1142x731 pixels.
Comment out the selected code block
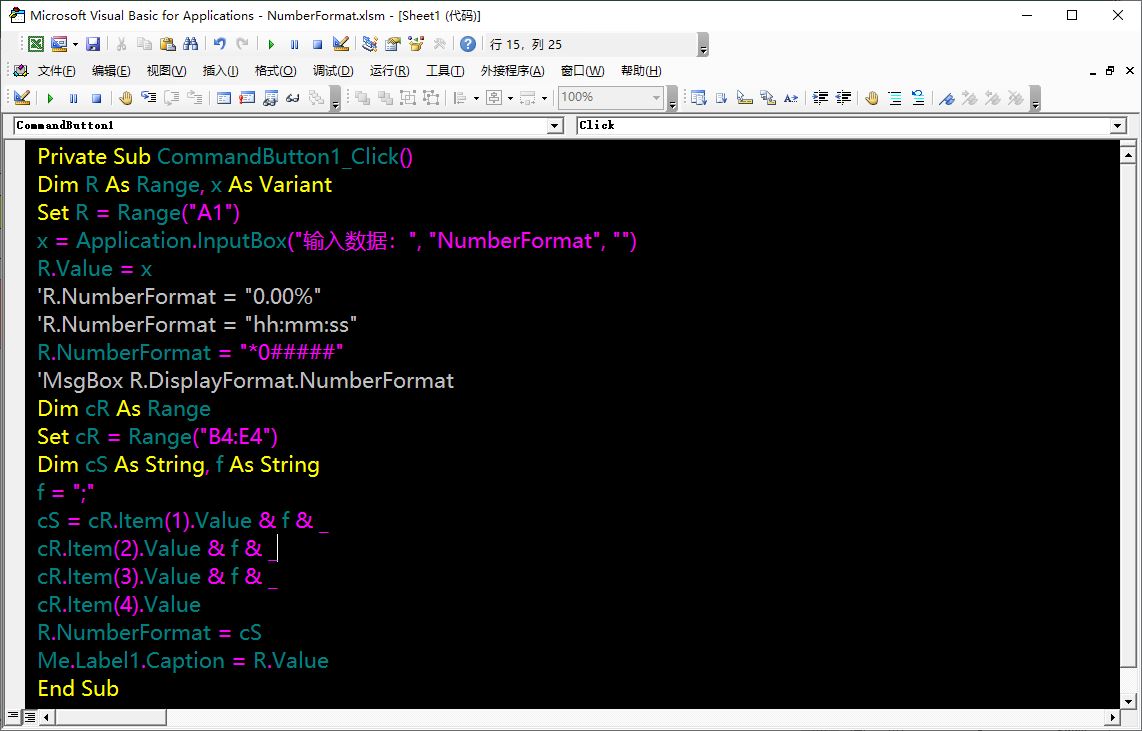[x=895, y=98]
